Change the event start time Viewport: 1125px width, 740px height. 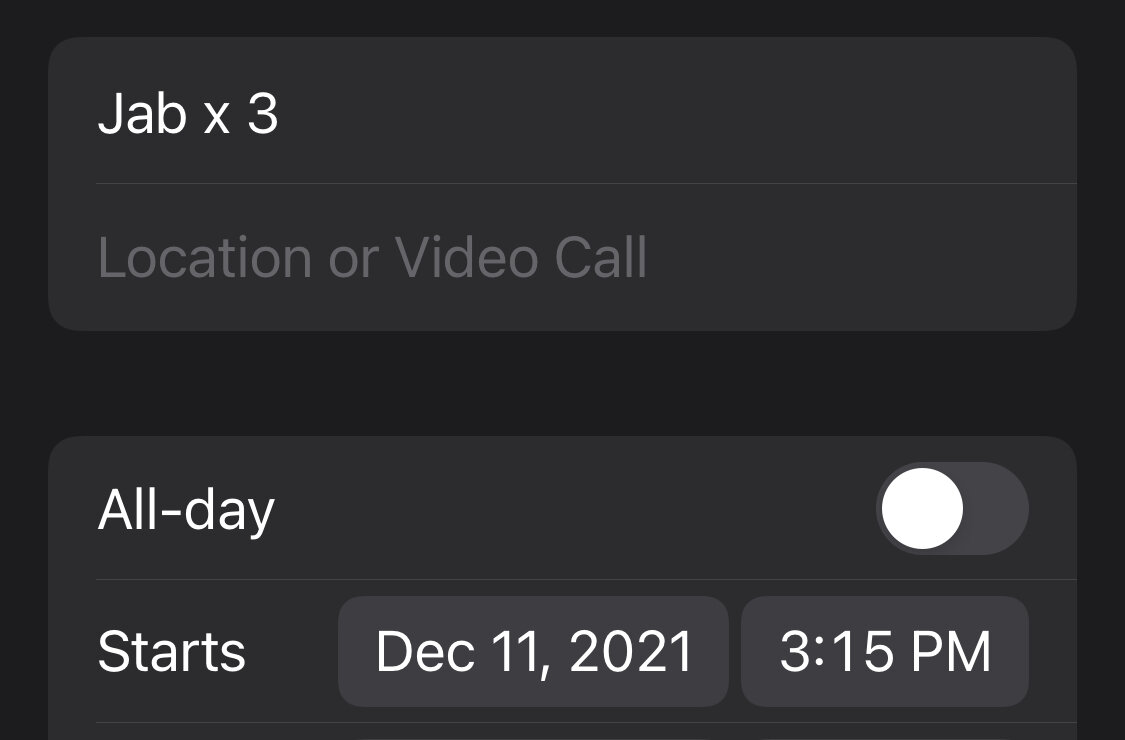(885, 652)
